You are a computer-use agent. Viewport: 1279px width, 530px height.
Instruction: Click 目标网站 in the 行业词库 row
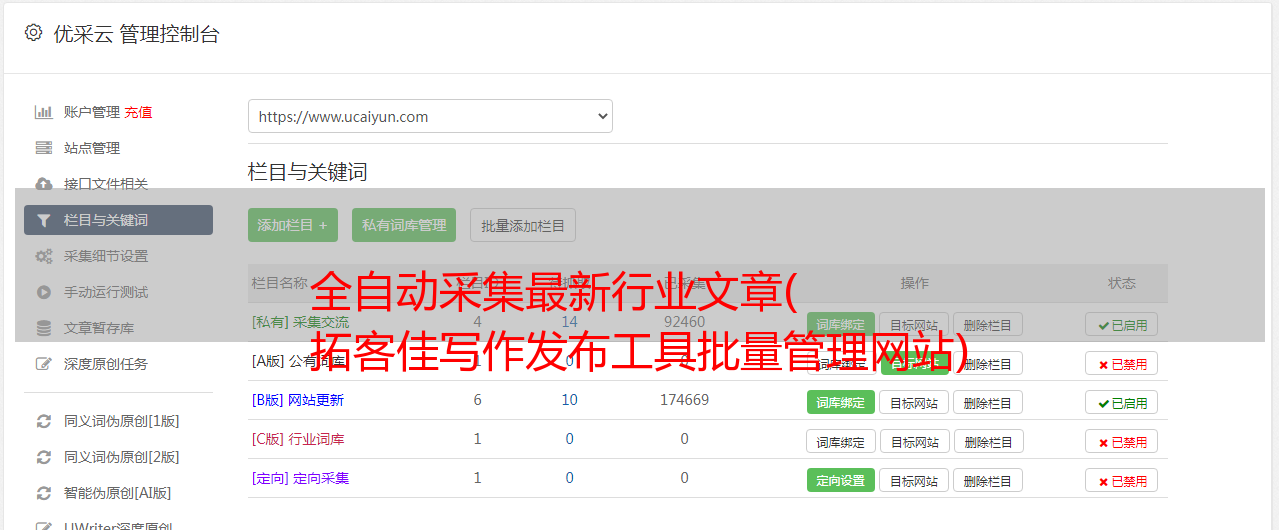[x=914, y=442]
